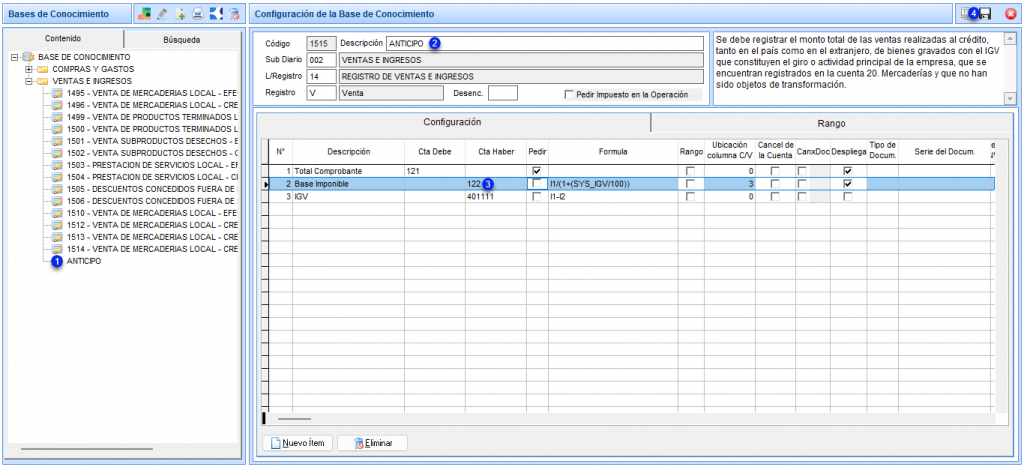Click the green knowledge base picture icon in toolbar
Screen dimensions: 1024x467
point(144,13)
